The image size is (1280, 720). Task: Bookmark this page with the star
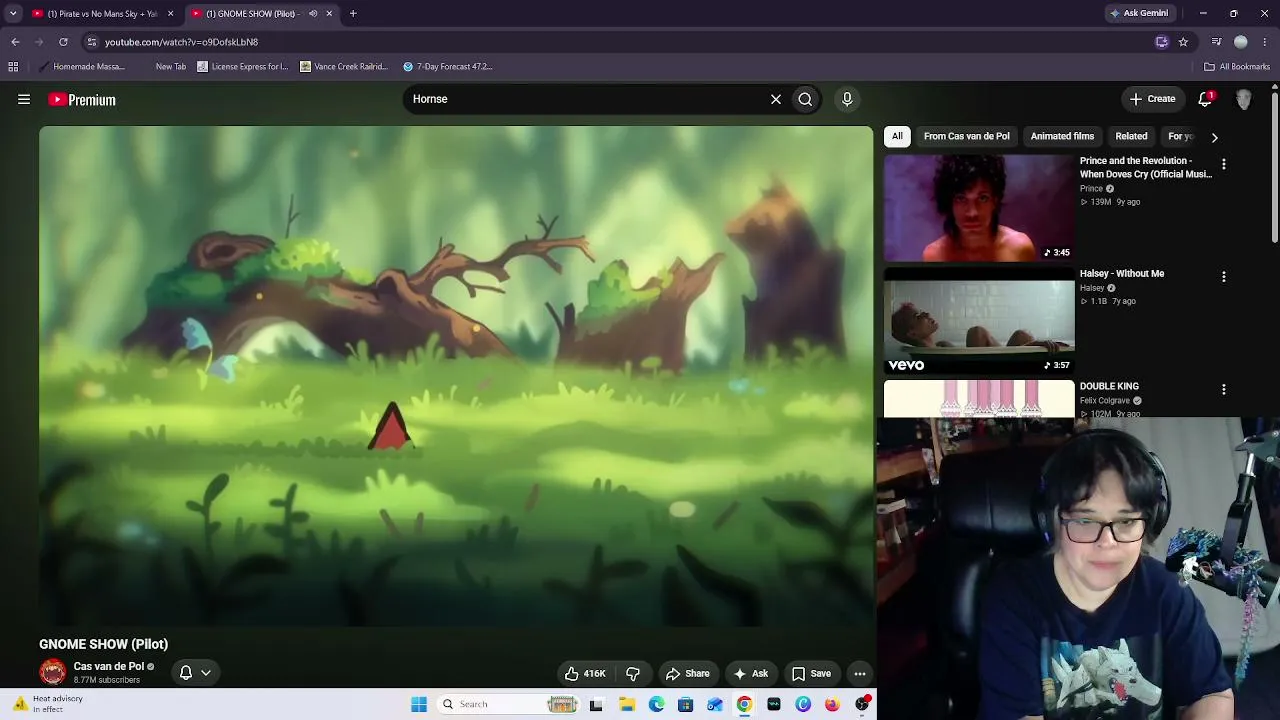[1183, 42]
